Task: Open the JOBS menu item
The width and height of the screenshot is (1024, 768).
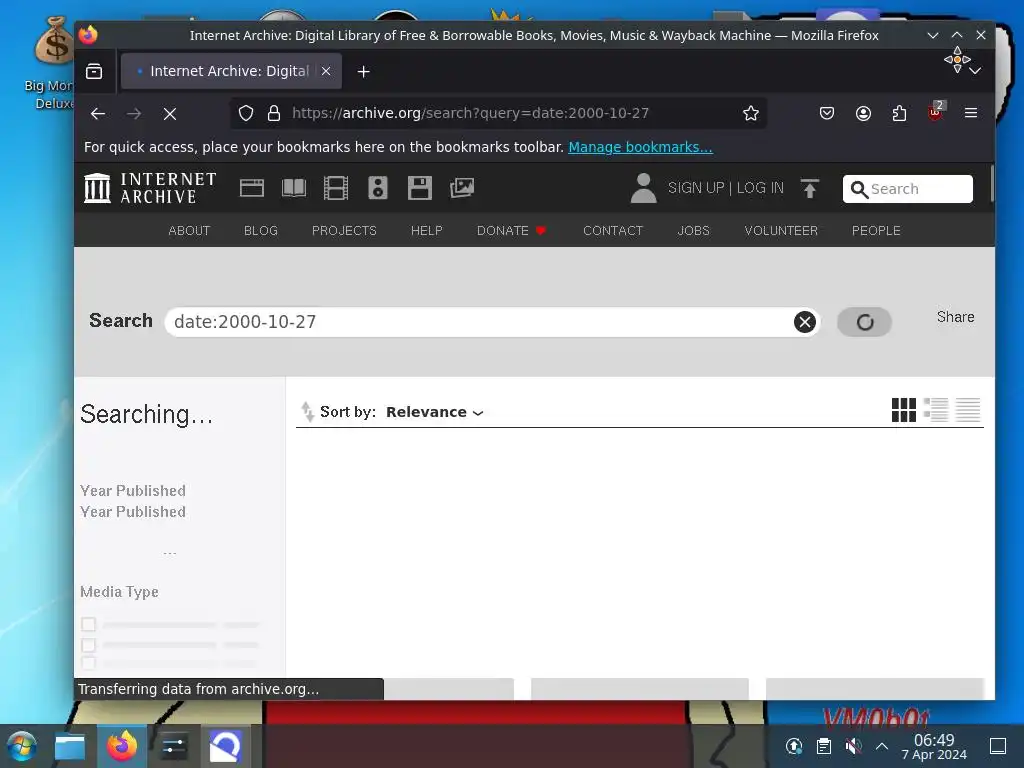Action: coord(694,231)
